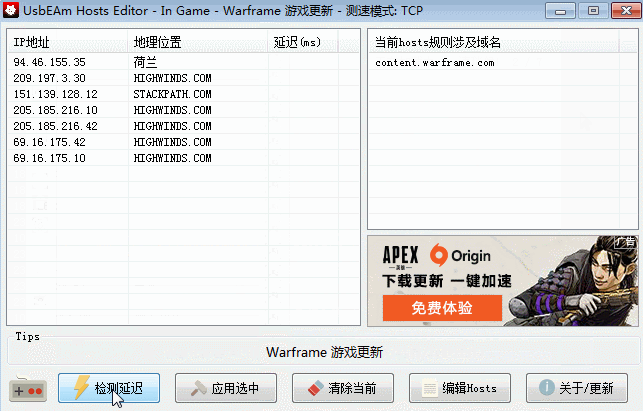This screenshot has height=411, width=643.
Task: Sort by IP地址 column header
Action: pyautogui.click(x=66, y=43)
